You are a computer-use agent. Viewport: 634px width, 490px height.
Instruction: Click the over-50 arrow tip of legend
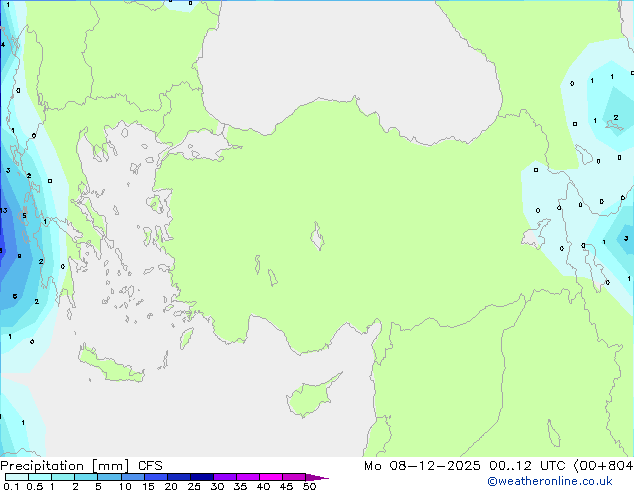[x=317, y=477]
